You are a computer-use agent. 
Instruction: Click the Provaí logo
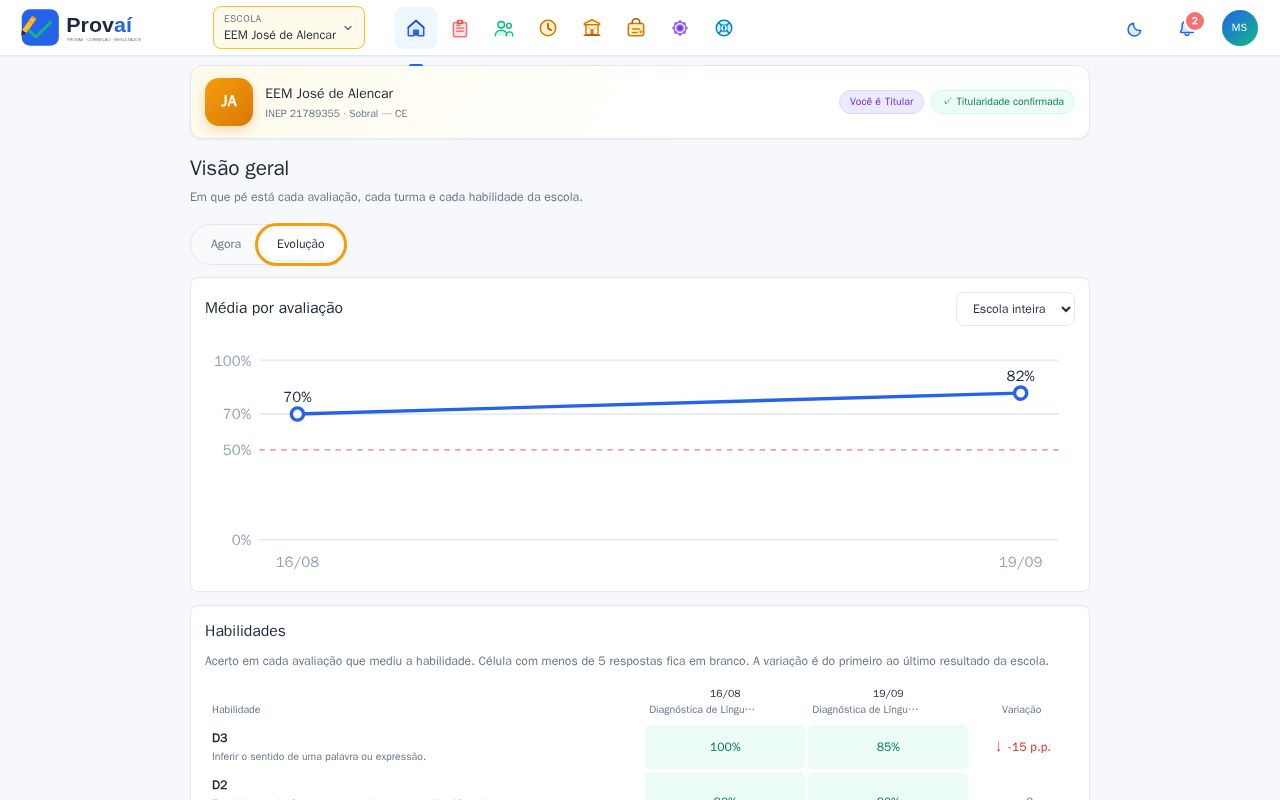pyautogui.click(x=81, y=28)
